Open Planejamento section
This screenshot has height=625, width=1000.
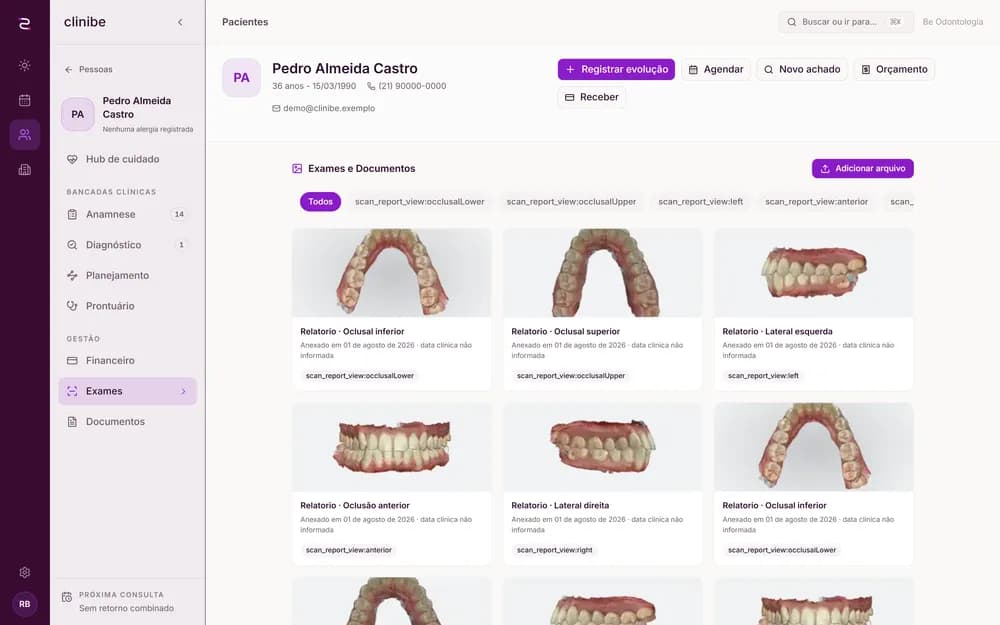pyautogui.click(x=127, y=276)
